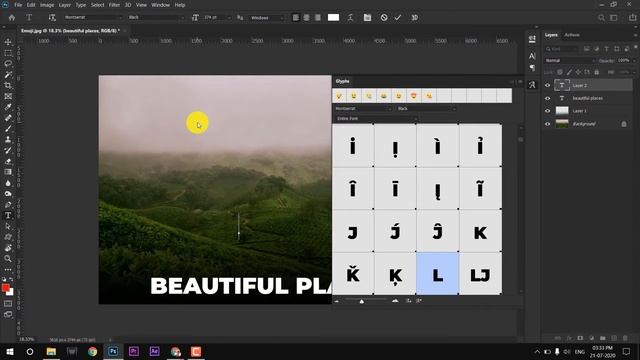Open font size dropdown
Image resolution: width=640 pixels, height=360 pixels.
[x=218, y=18]
